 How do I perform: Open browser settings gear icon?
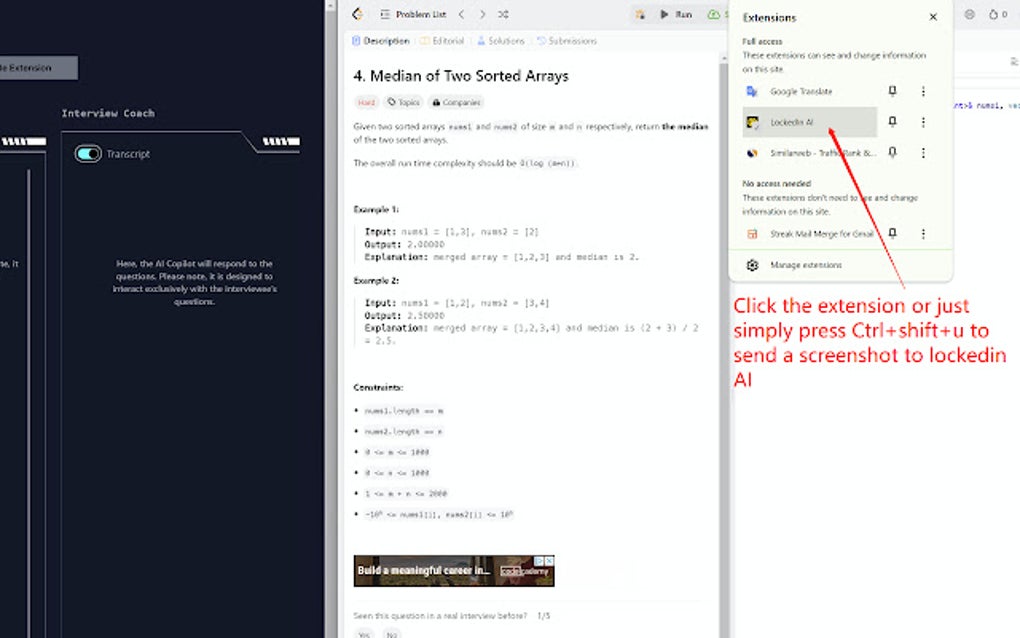[967, 14]
